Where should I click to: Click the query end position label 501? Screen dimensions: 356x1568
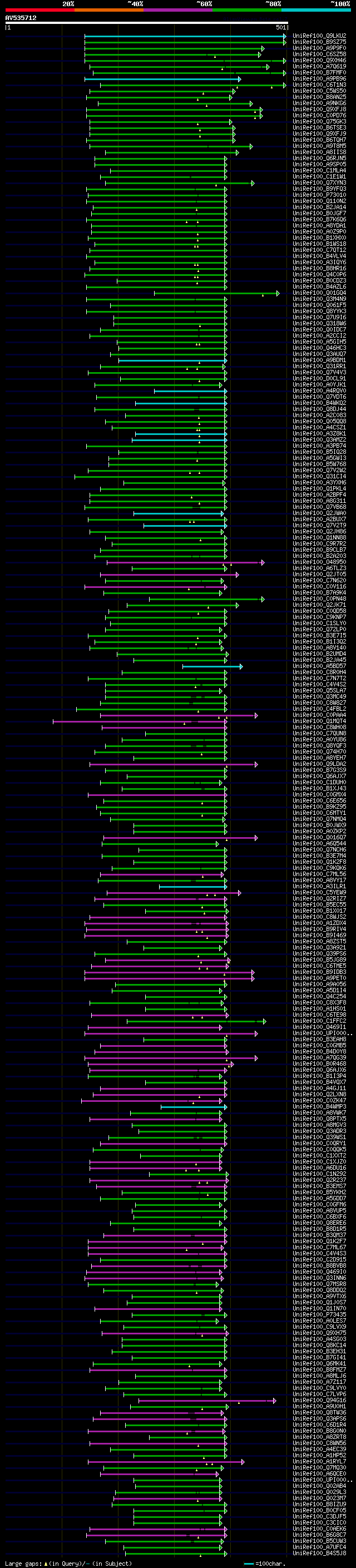(280, 27)
